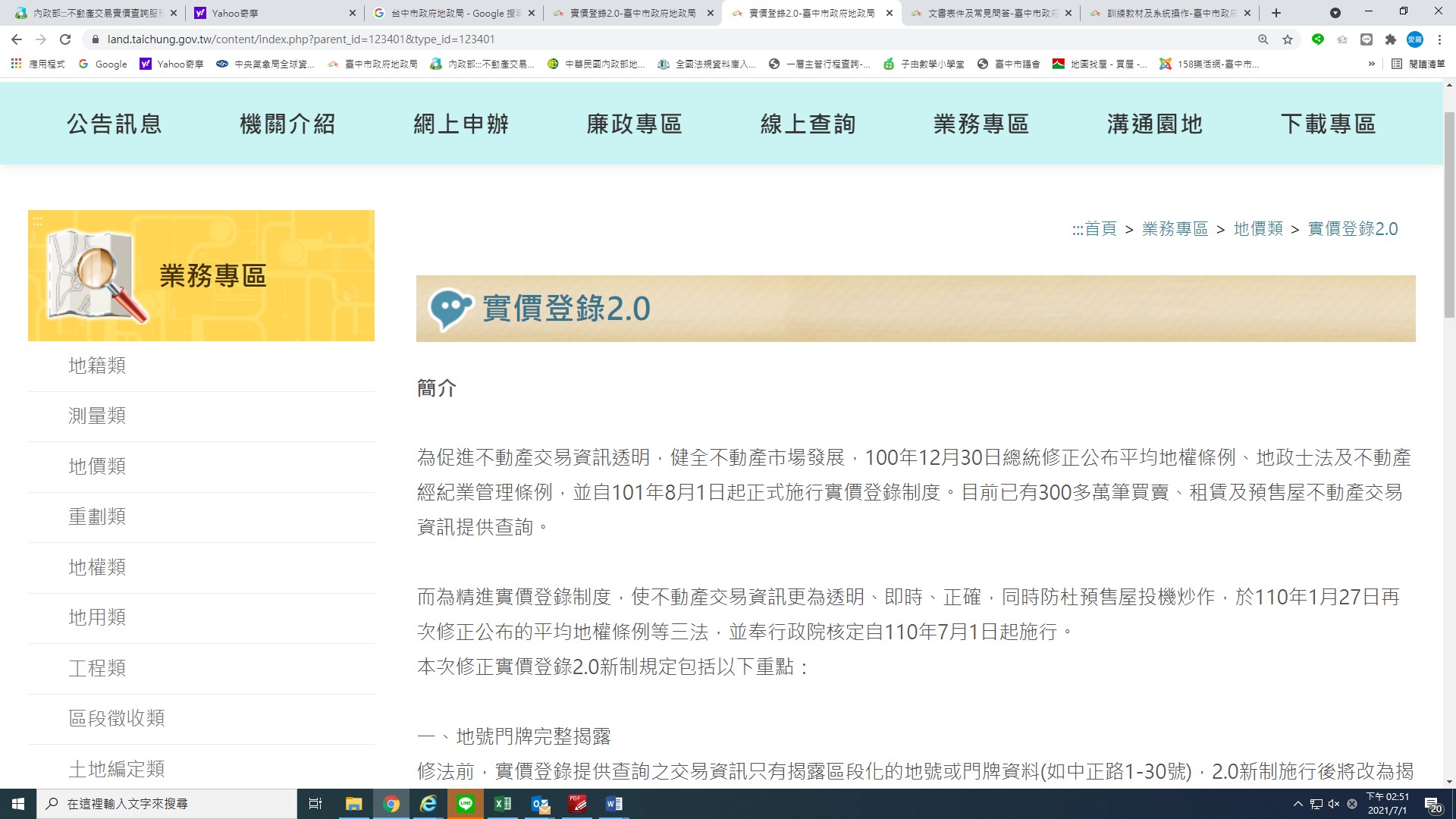Show more bookmarks with the chevron
1456x819 pixels.
(x=1371, y=64)
